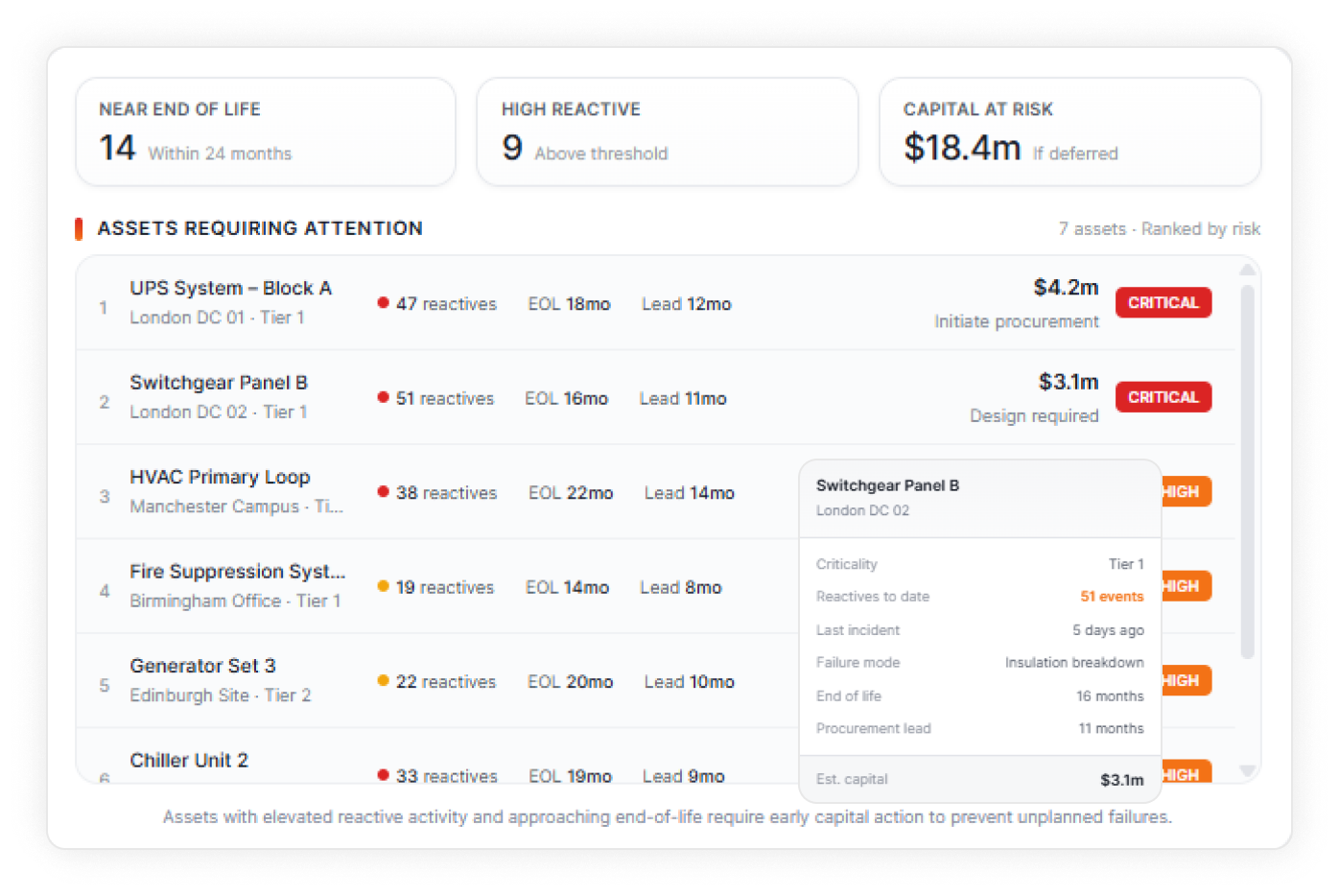
Task: Click red dot next to 51 reactives
Action: click(x=383, y=397)
